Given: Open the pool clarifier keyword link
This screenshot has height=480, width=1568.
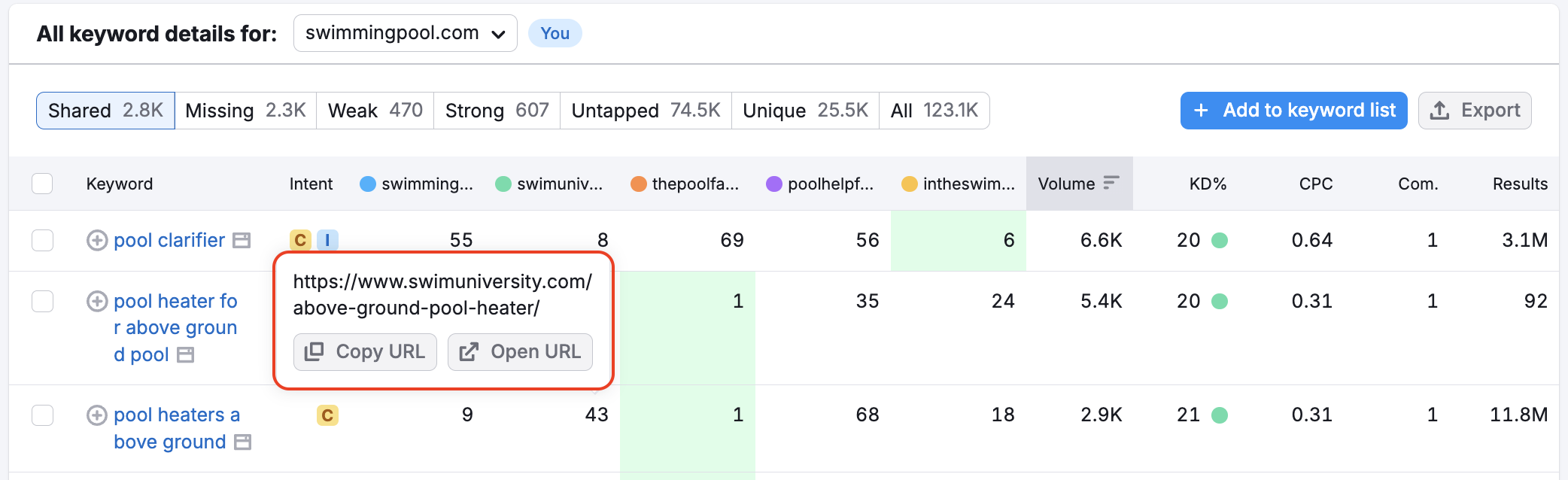Looking at the screenshot, I should 169,240.
